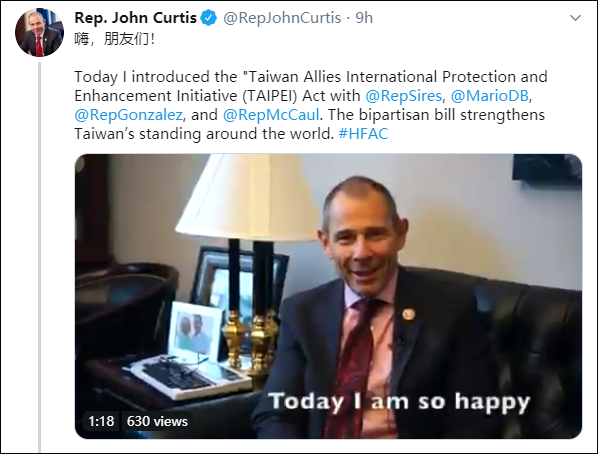598x454 pixels.
Task: Click the 630 views counter
Action: point(157,421)
